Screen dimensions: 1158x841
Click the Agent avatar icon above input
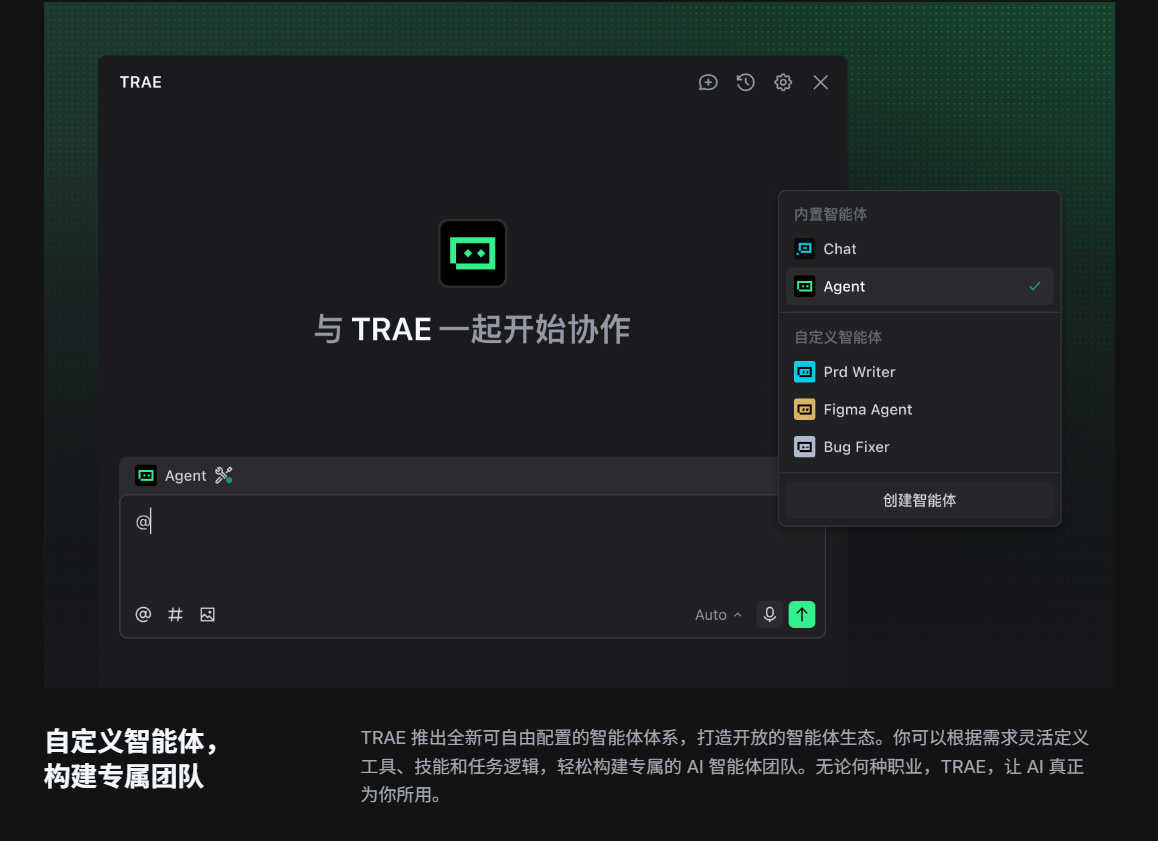(x=146, y=476)
